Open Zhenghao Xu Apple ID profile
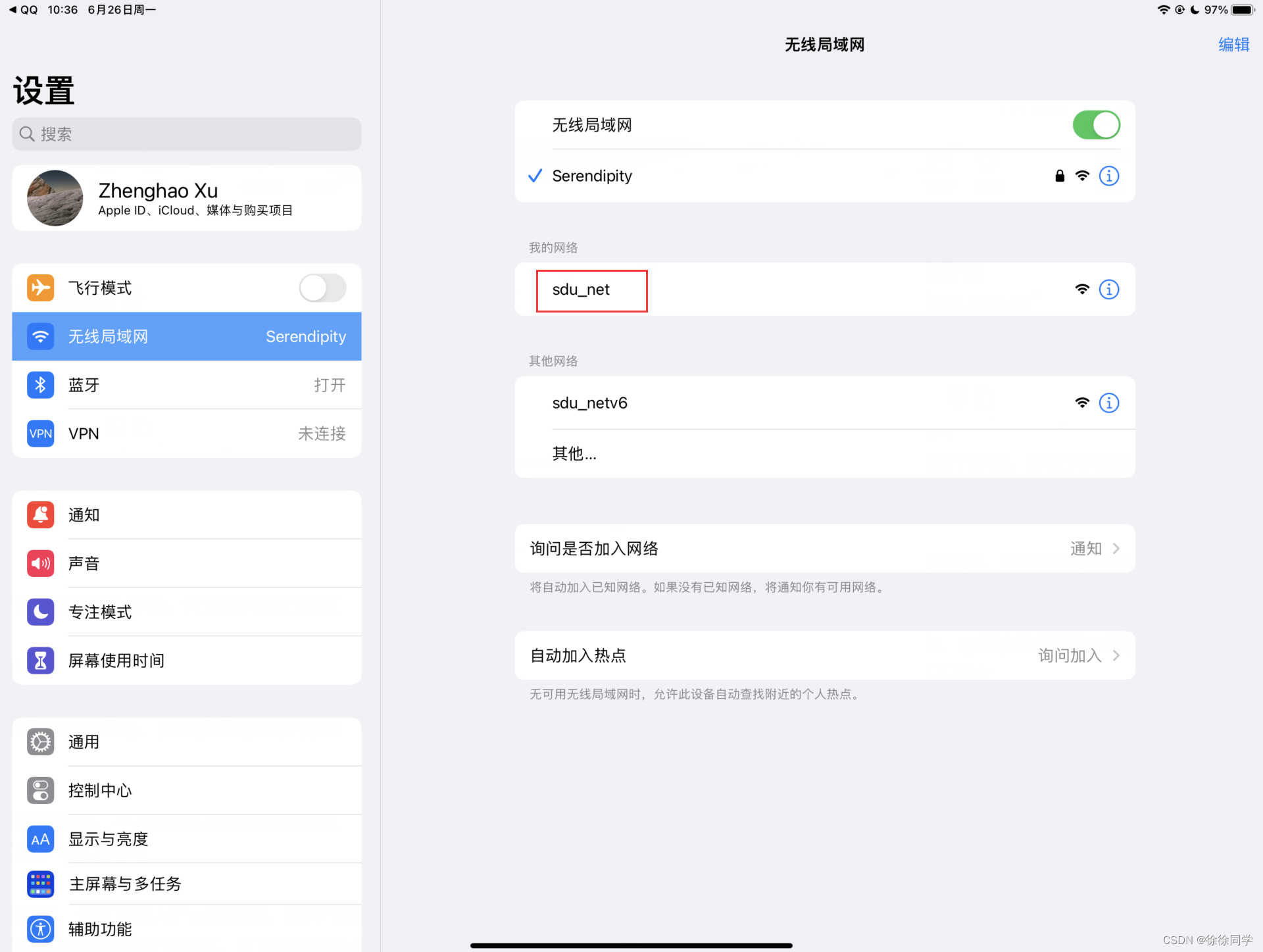 187,199
